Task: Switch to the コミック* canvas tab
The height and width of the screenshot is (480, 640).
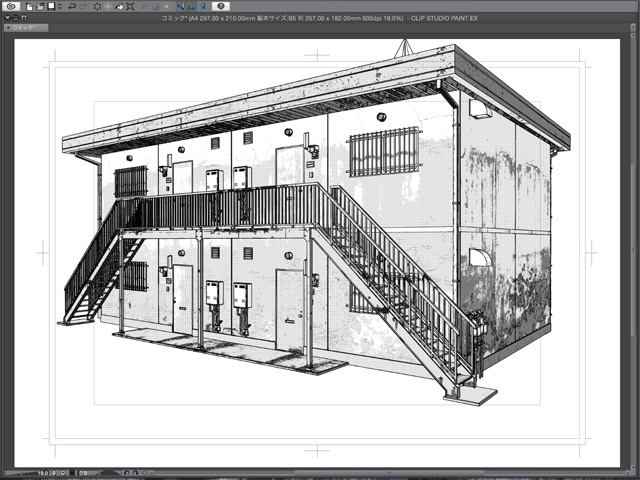Action: (26, 28)
